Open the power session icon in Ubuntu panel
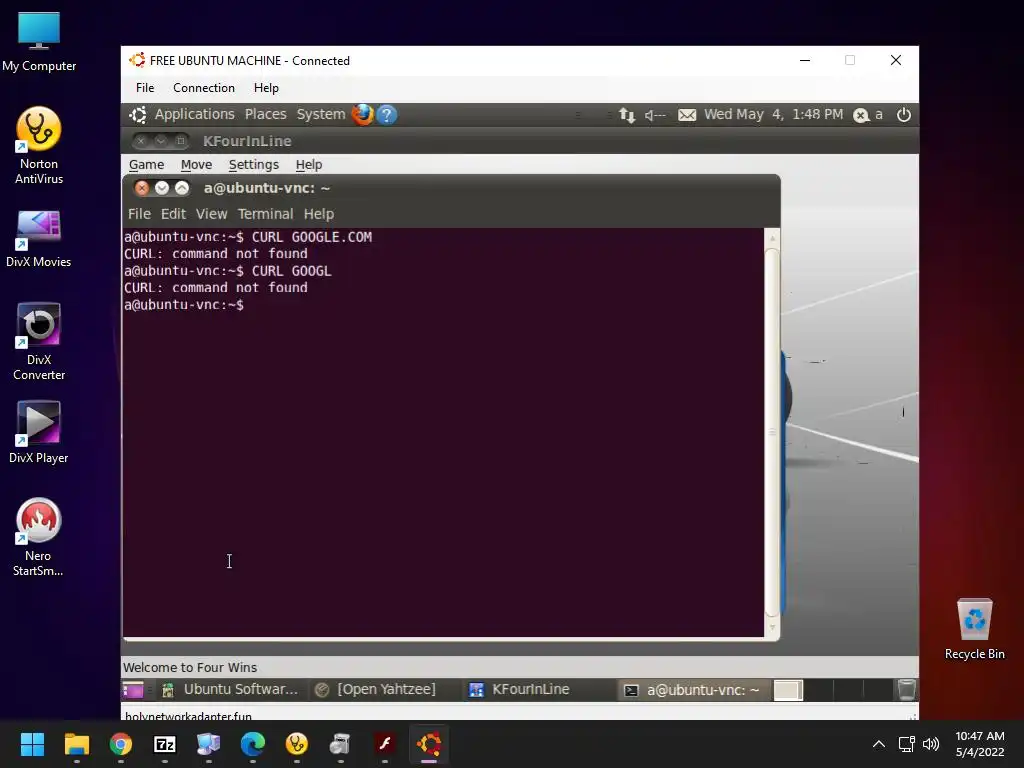The height and width of the screenshot is (768, 1024). (x=904, y=115)
